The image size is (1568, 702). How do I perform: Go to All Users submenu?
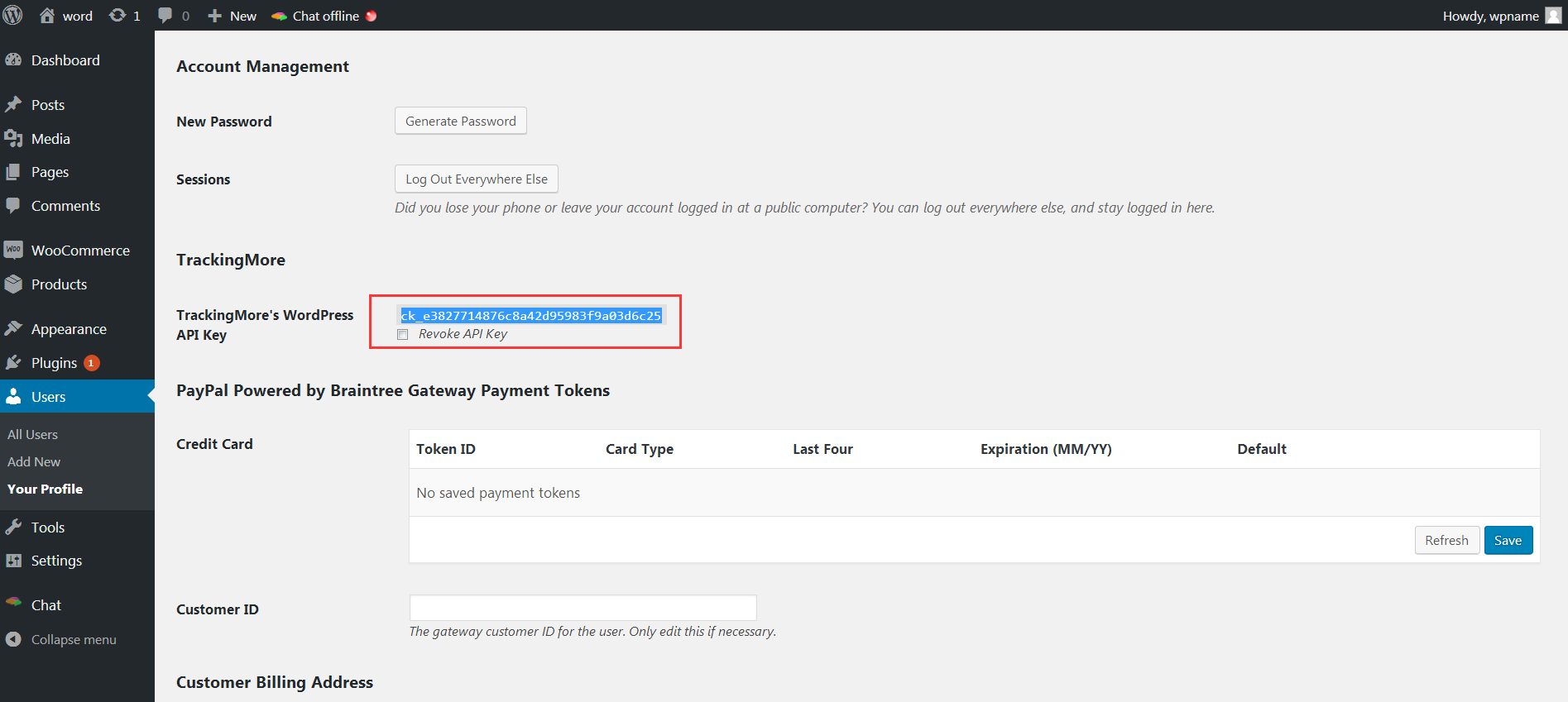point(33,435)
